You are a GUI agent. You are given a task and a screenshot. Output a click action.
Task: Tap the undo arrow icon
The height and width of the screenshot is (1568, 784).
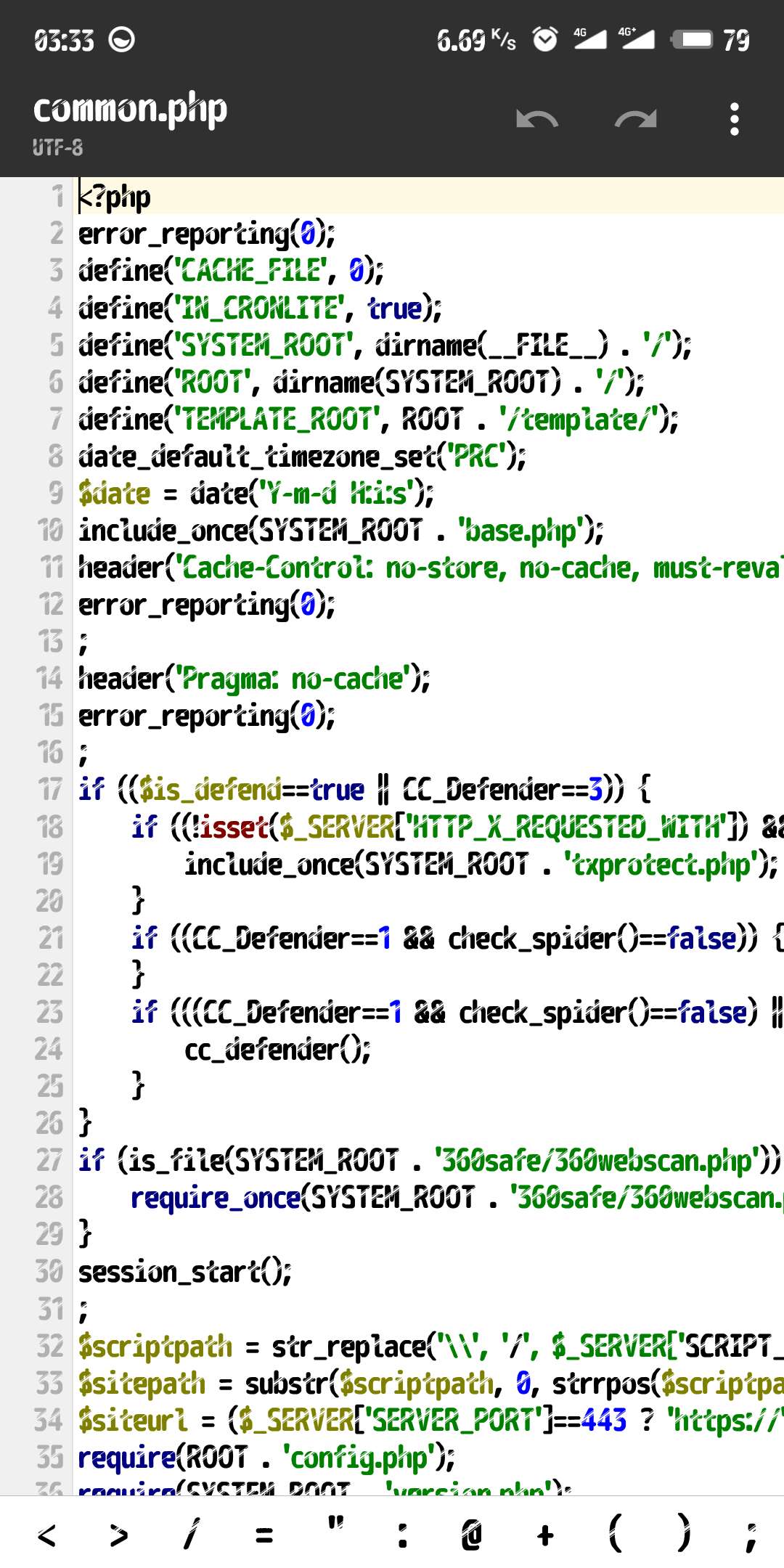point(537,119)
